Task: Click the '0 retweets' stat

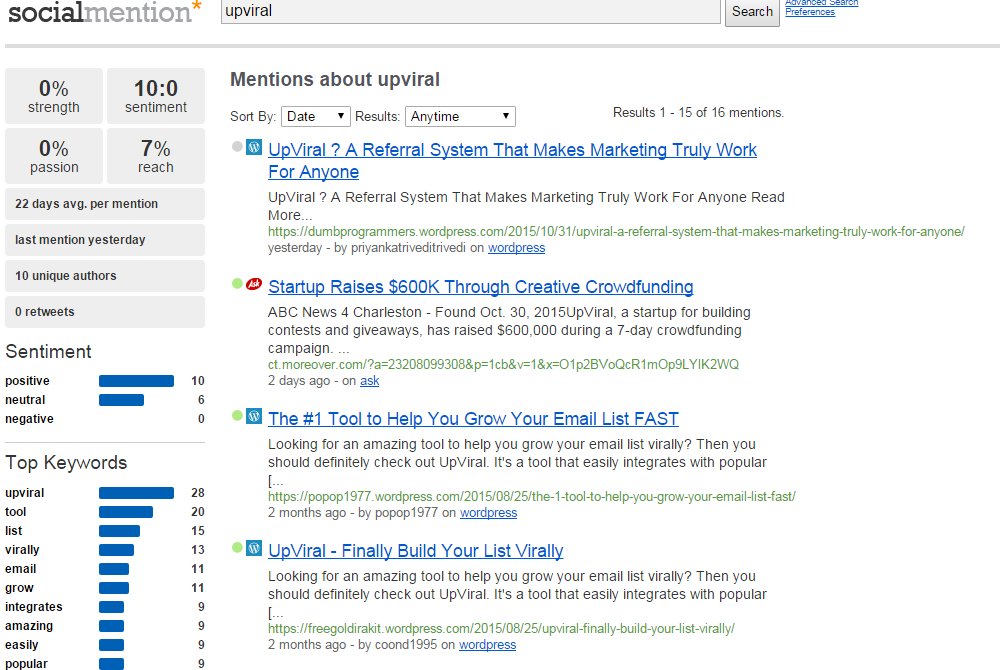Action: (x=105, y=312)
